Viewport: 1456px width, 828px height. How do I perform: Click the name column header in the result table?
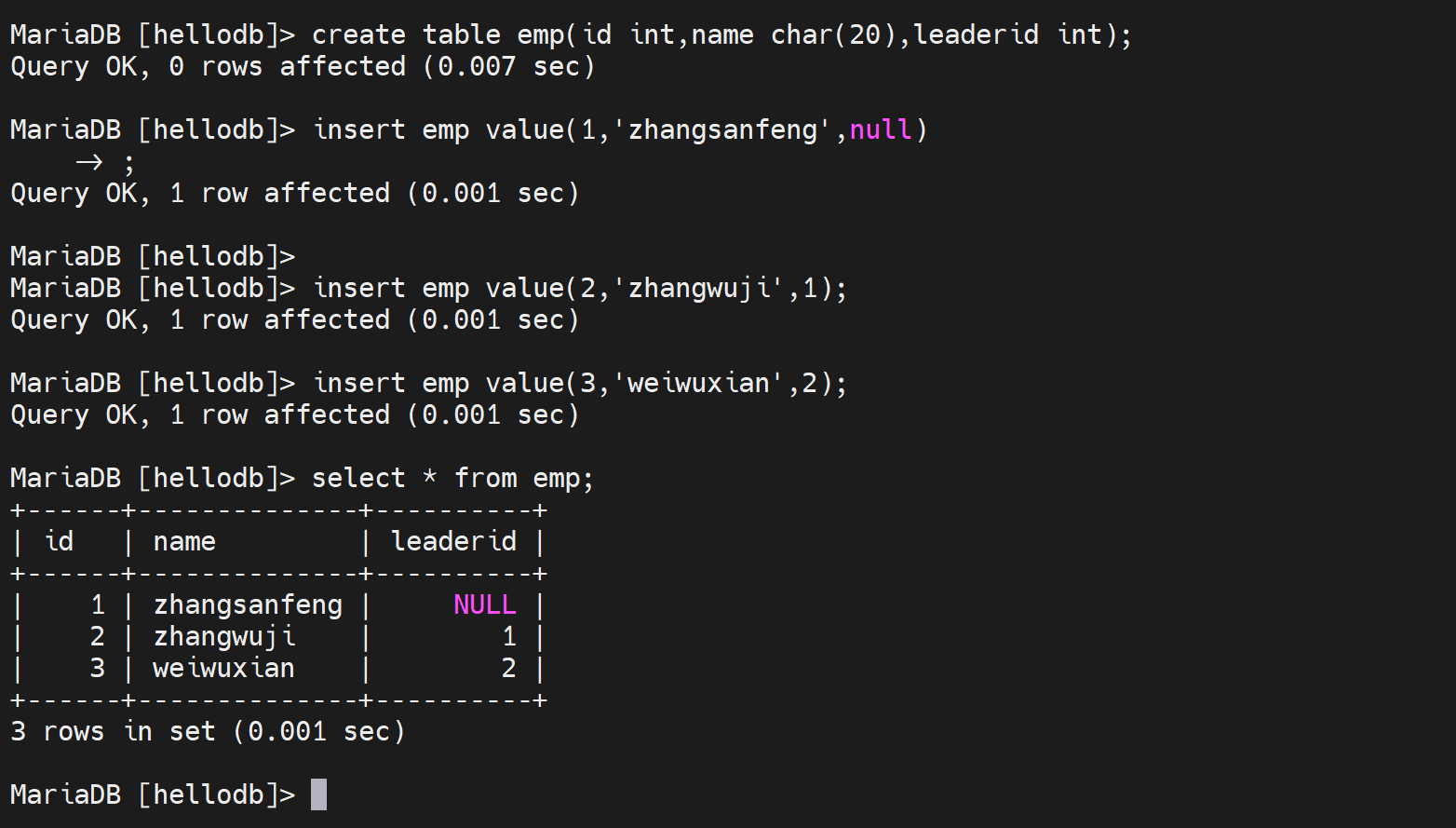184,542
